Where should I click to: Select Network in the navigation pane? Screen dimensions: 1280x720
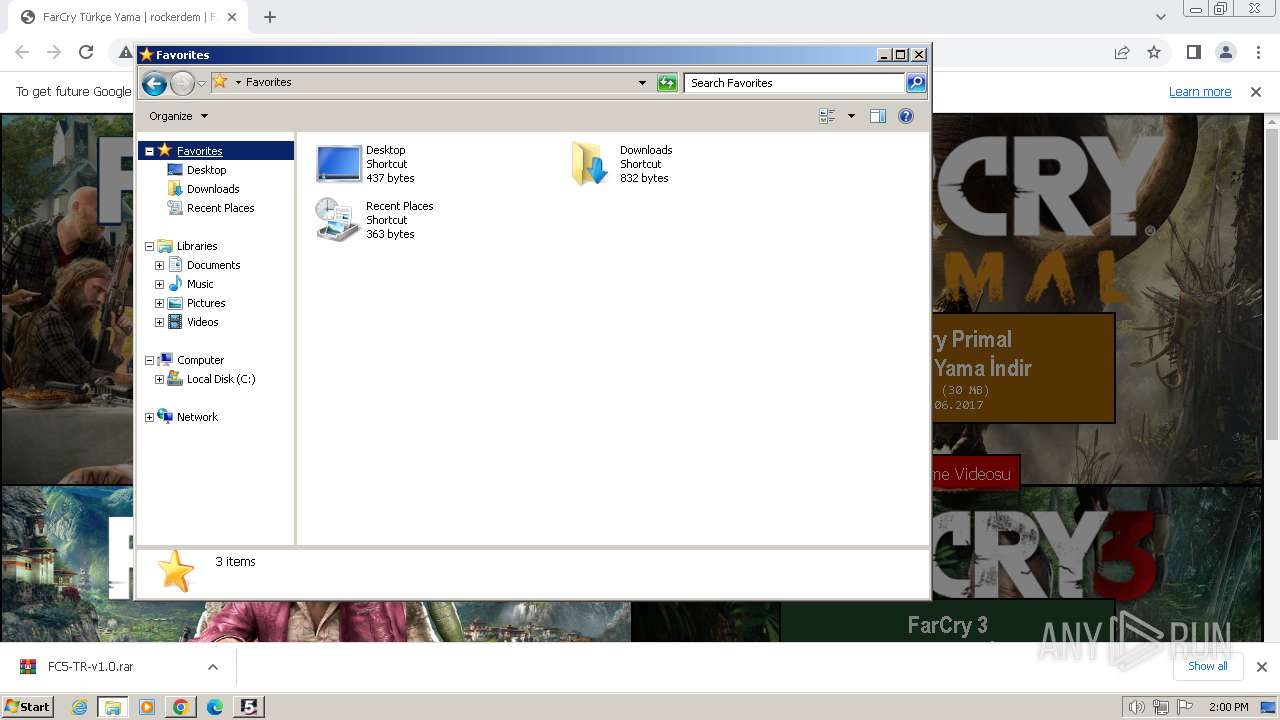point(197,417)
